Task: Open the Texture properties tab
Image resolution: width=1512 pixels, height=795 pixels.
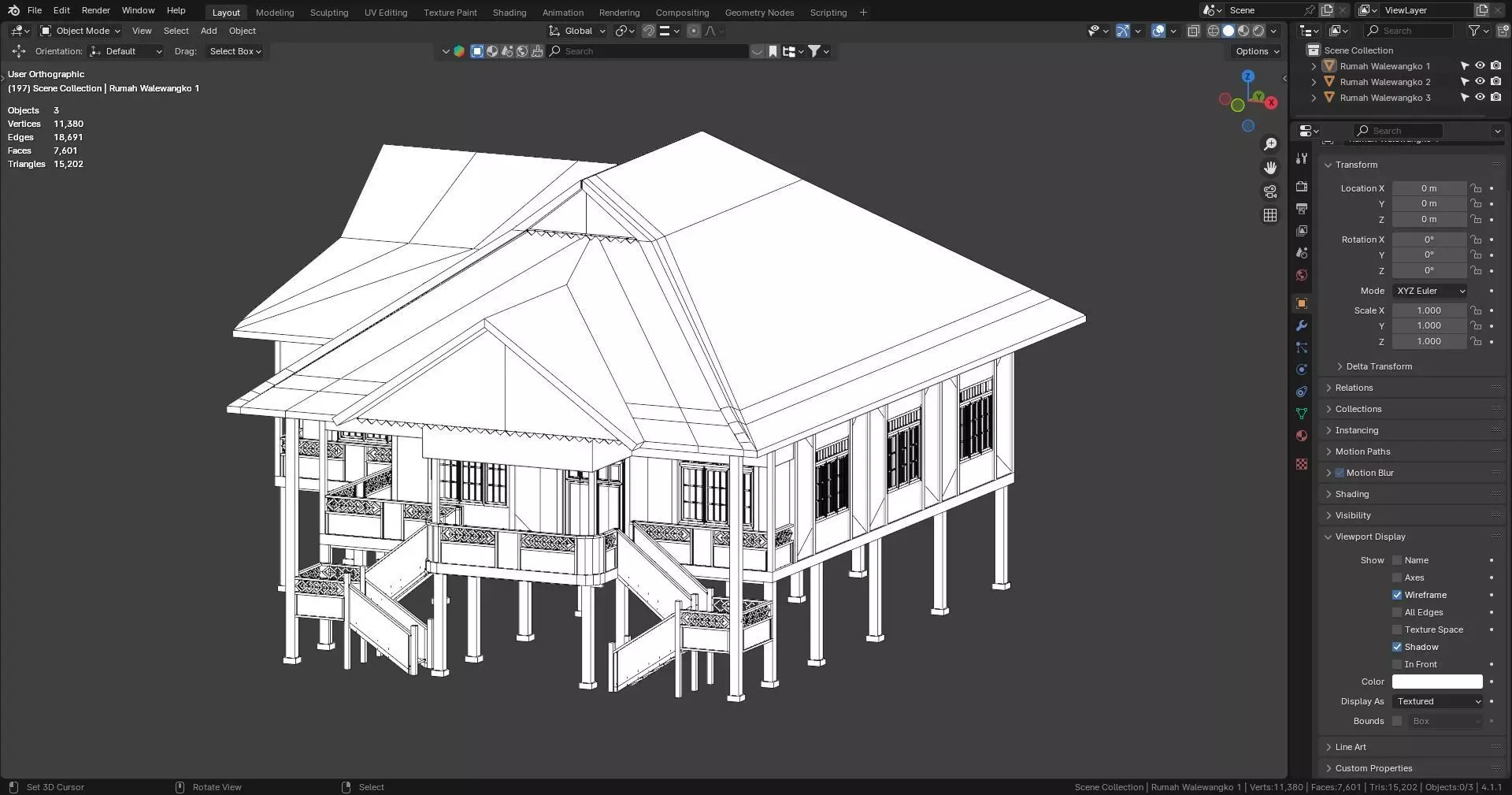Action: (x=1302, y=464)
